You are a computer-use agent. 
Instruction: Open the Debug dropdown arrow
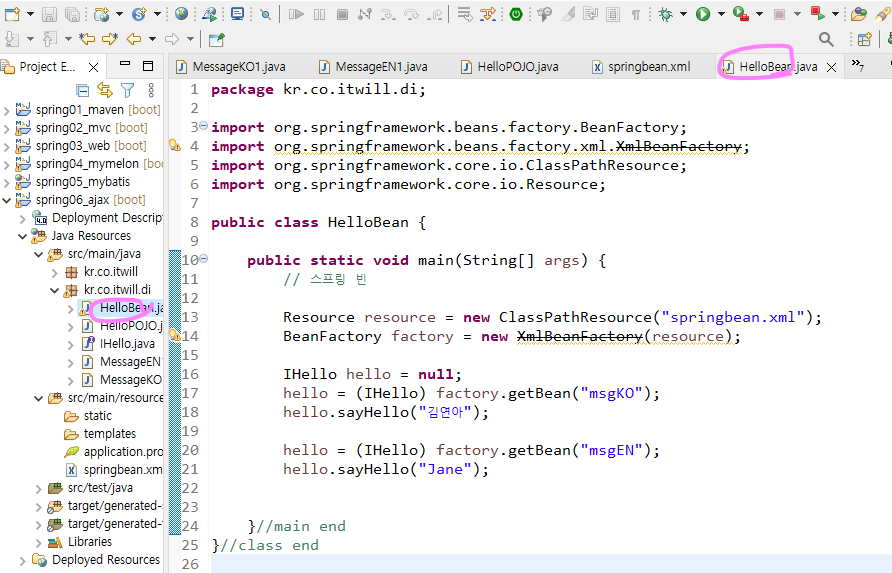pos(683,14)
